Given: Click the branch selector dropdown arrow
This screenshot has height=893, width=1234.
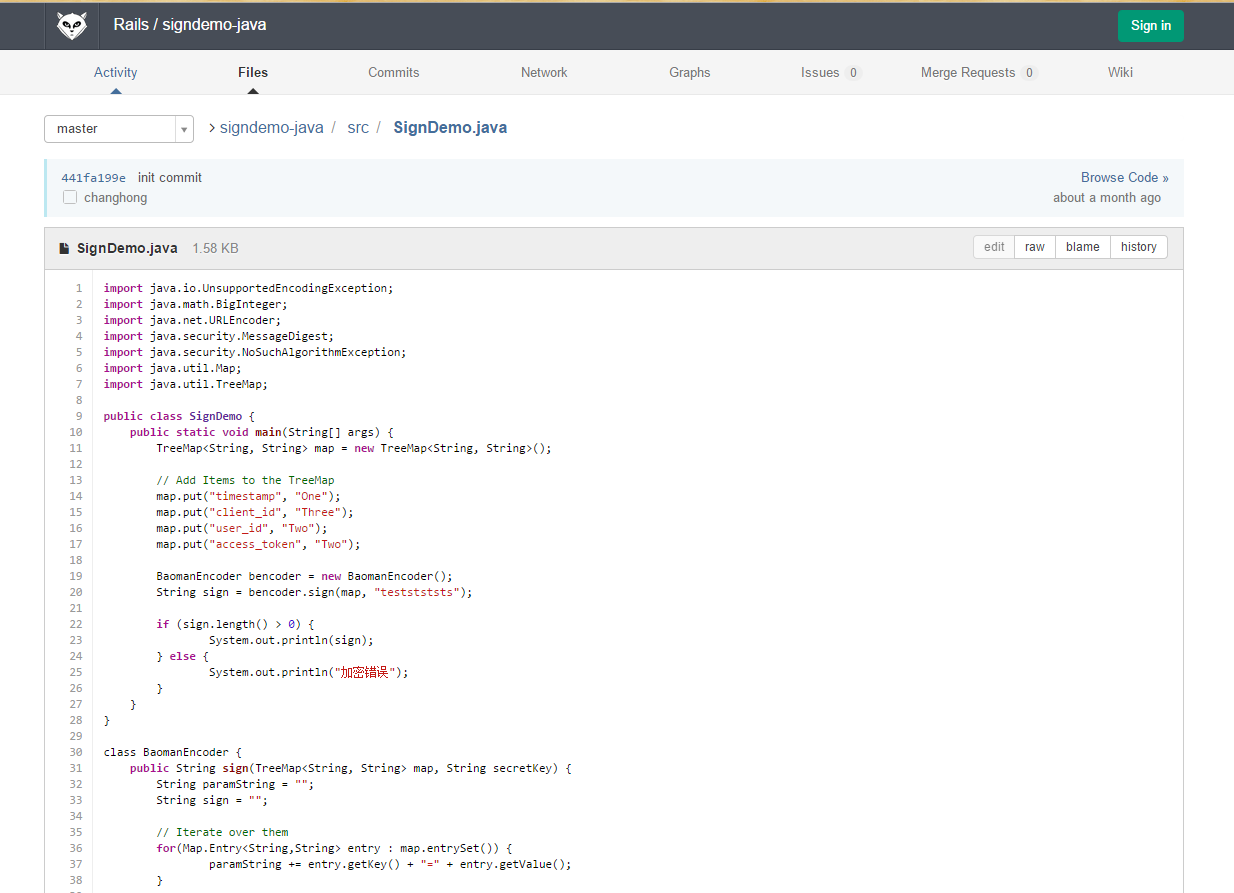Looking at the screenshot, I should (x=184, y=129).
